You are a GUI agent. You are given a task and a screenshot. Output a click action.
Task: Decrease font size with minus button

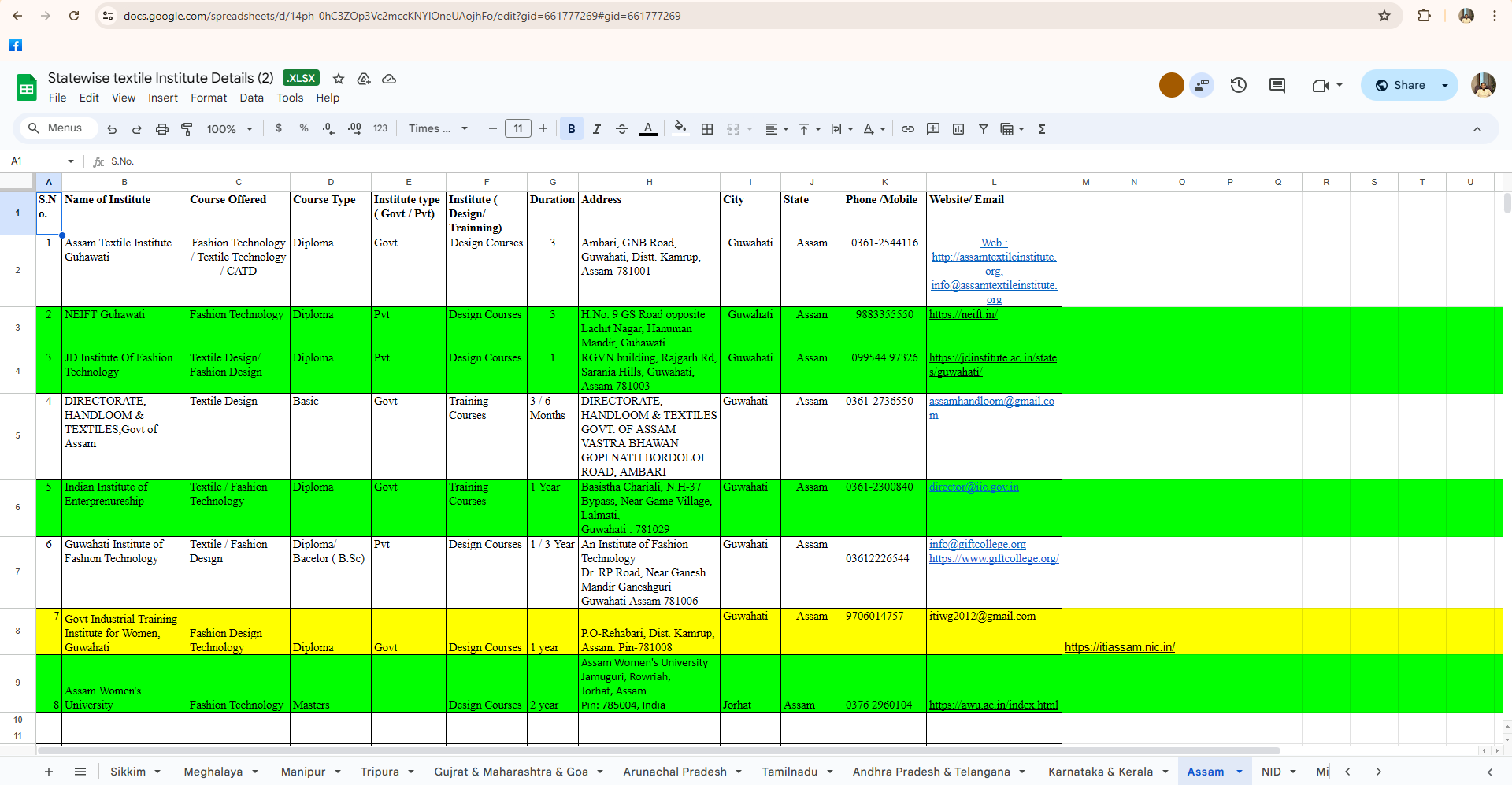coord(493,129)
